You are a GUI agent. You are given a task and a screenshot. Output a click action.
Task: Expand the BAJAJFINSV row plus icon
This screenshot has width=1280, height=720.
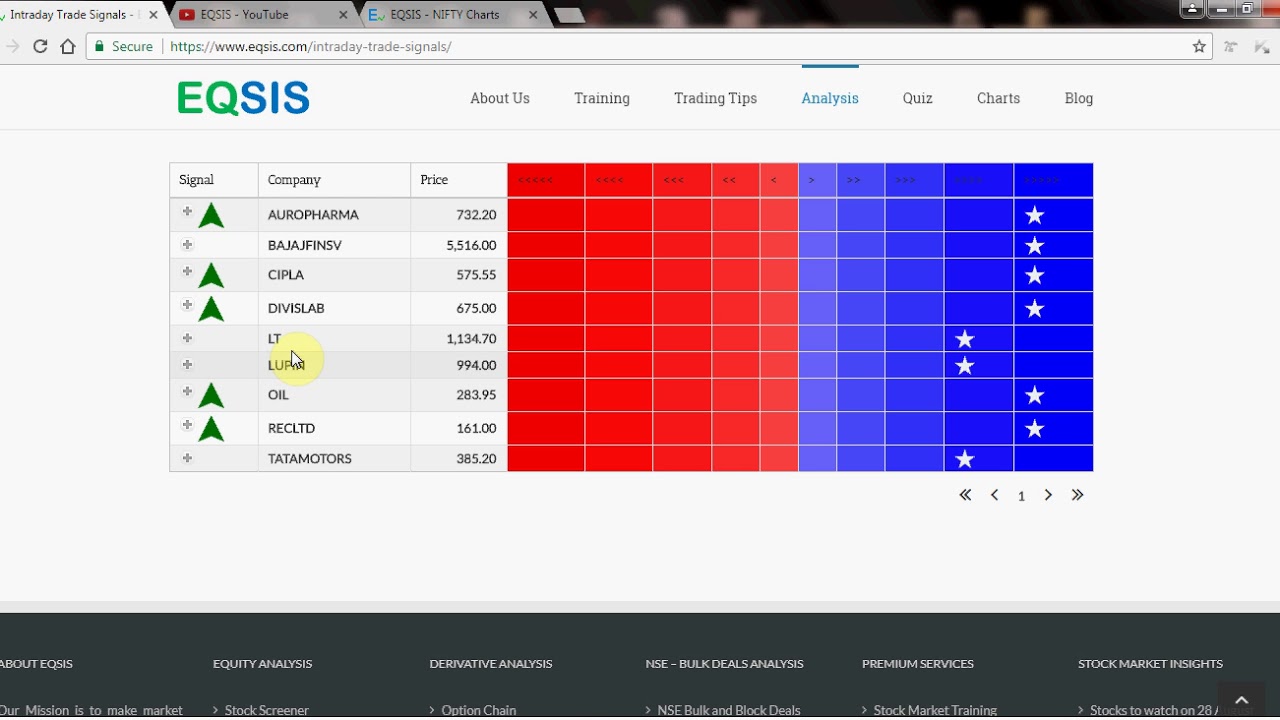click(187, 245)
